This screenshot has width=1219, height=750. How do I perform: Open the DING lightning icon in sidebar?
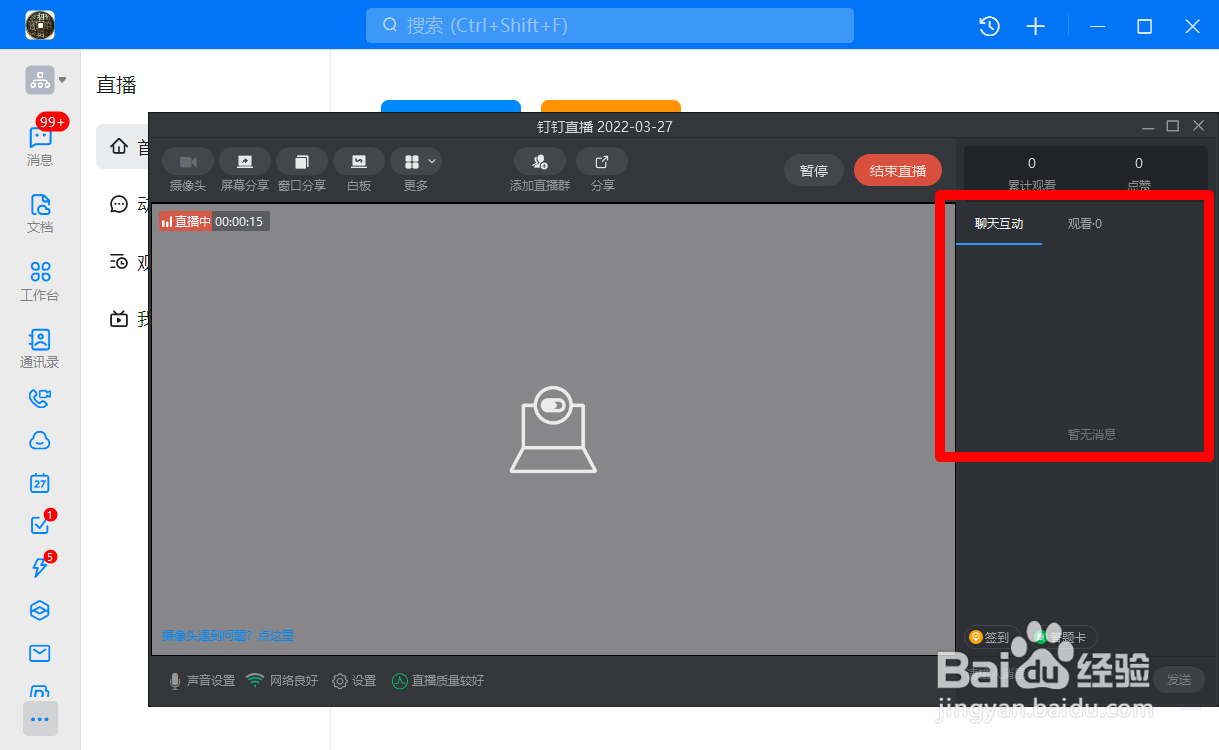[40, 567]
